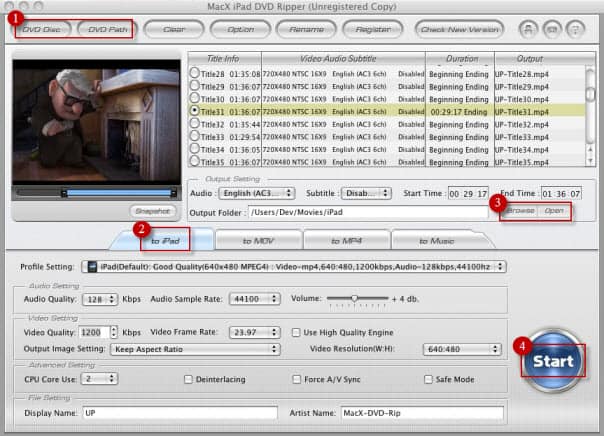Click Open output folder button

click(554, 211)
